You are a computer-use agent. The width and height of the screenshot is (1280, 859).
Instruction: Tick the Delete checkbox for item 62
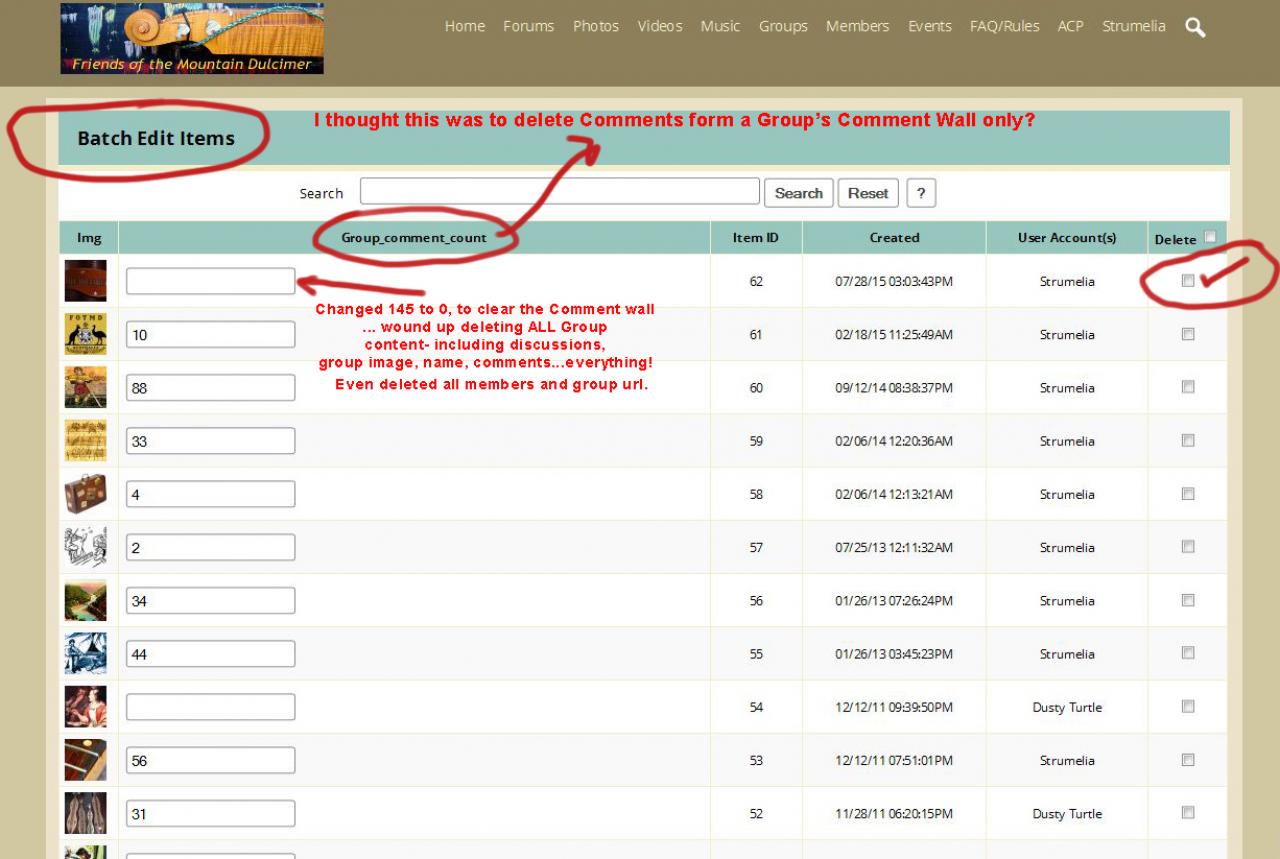click(x=1188, y=281)
